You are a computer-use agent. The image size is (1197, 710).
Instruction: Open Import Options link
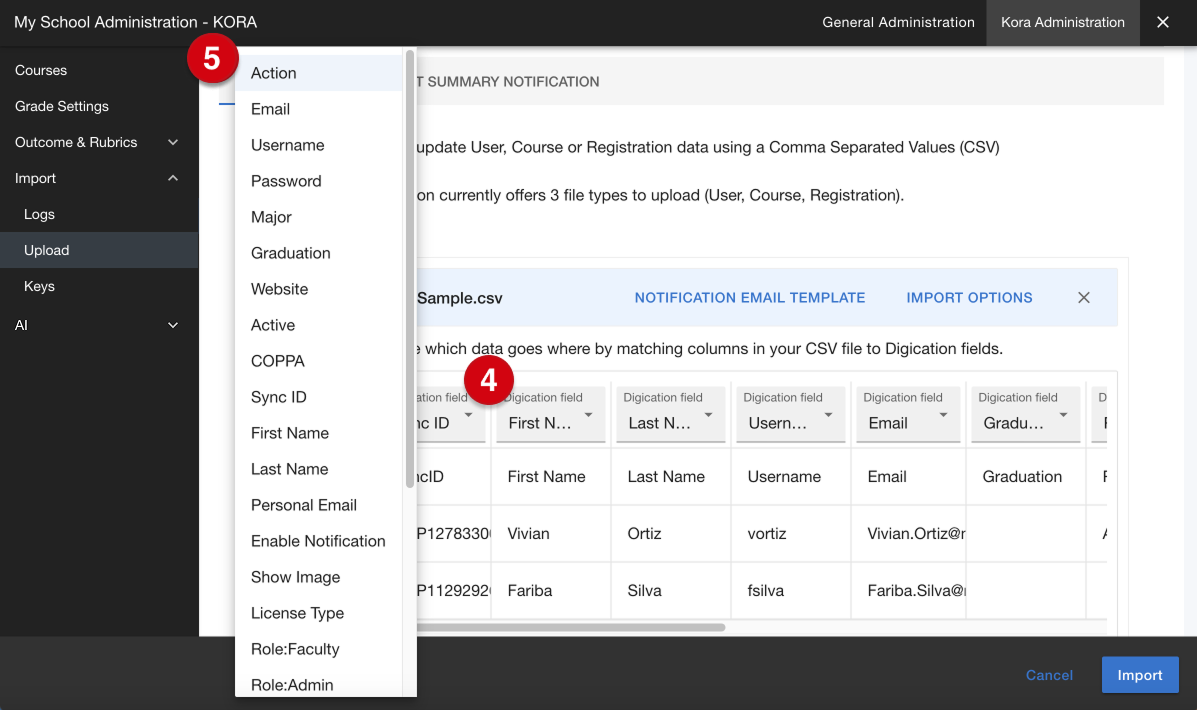(x=969, y=298)
